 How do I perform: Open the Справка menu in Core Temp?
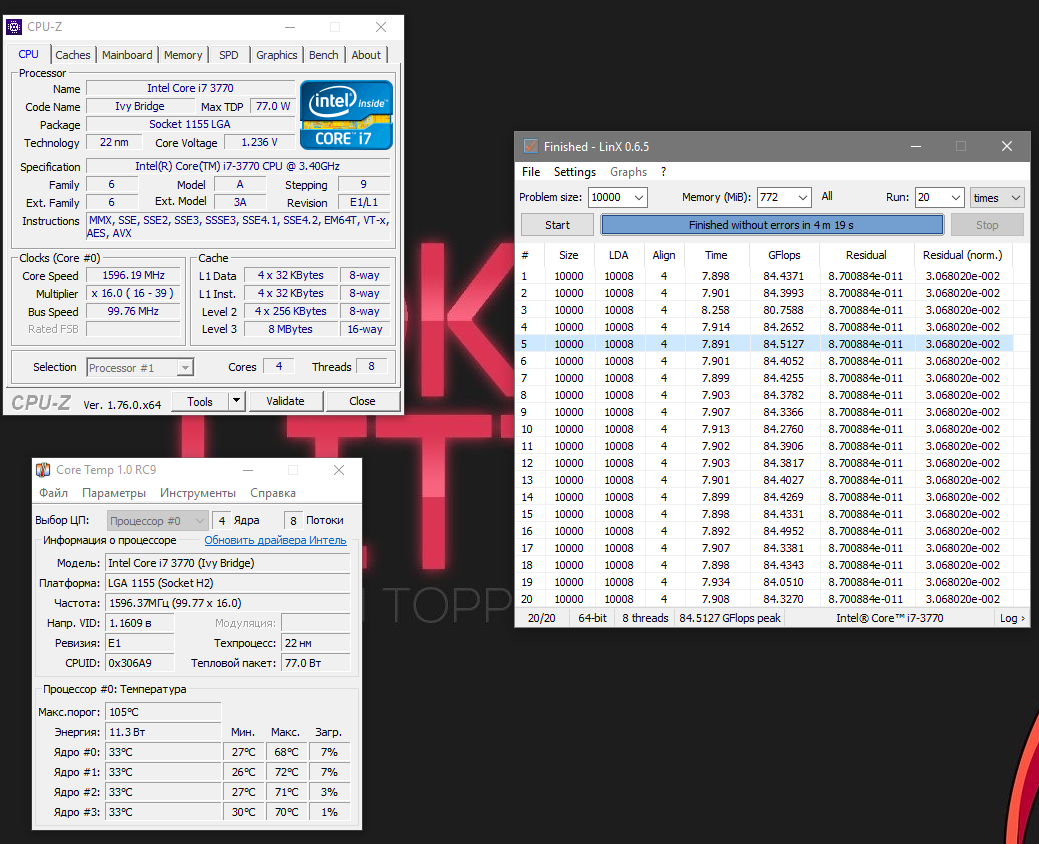273,493
